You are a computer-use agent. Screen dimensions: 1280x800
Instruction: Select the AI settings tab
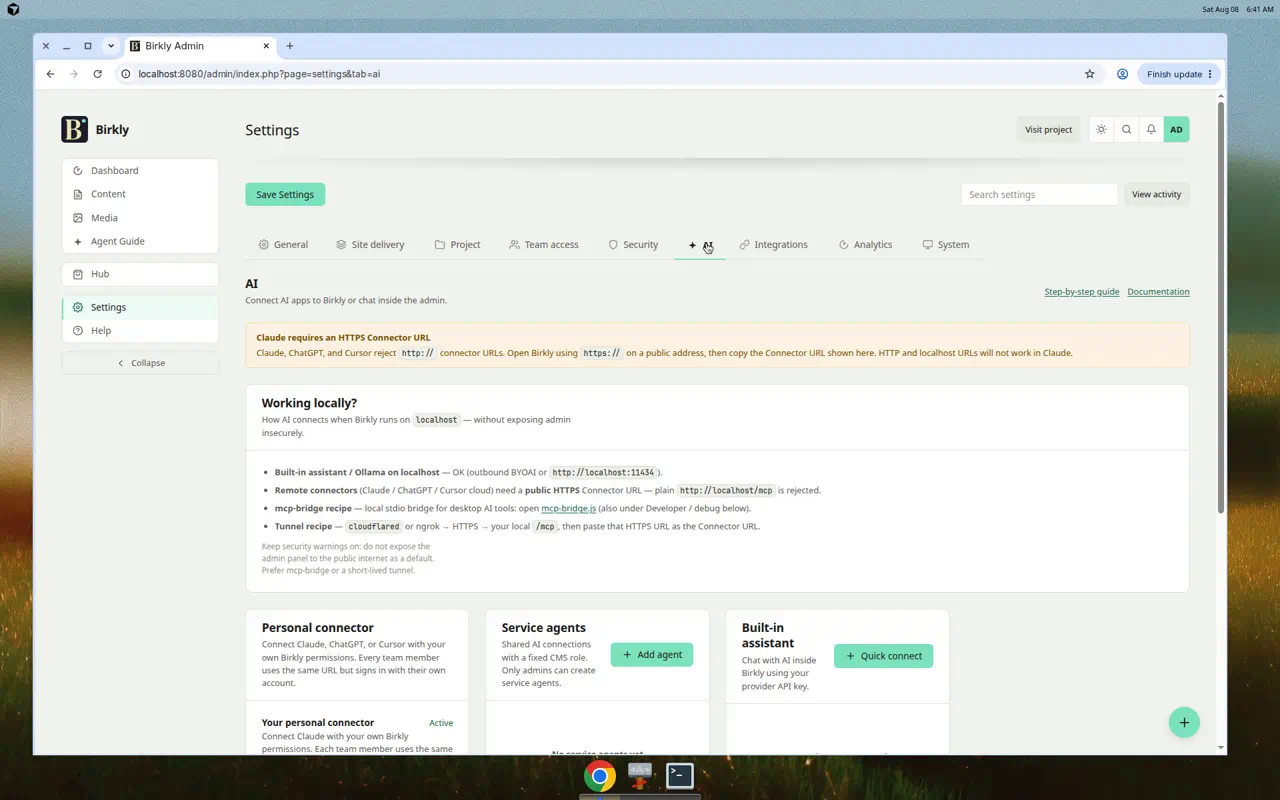[x=700, y=245]
